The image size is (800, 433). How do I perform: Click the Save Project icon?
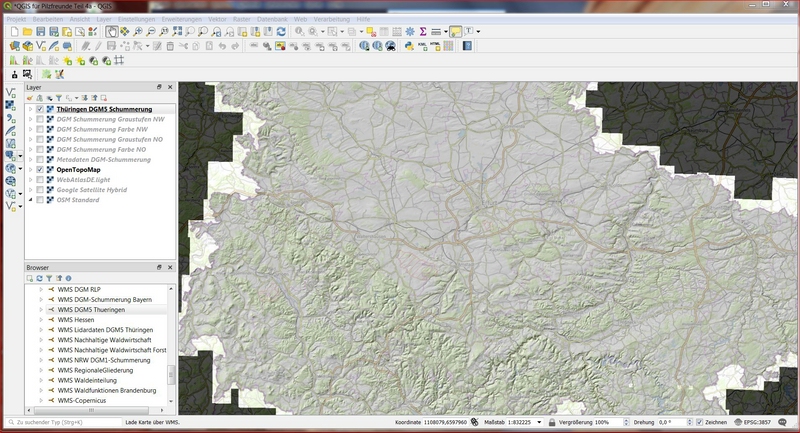41,32
